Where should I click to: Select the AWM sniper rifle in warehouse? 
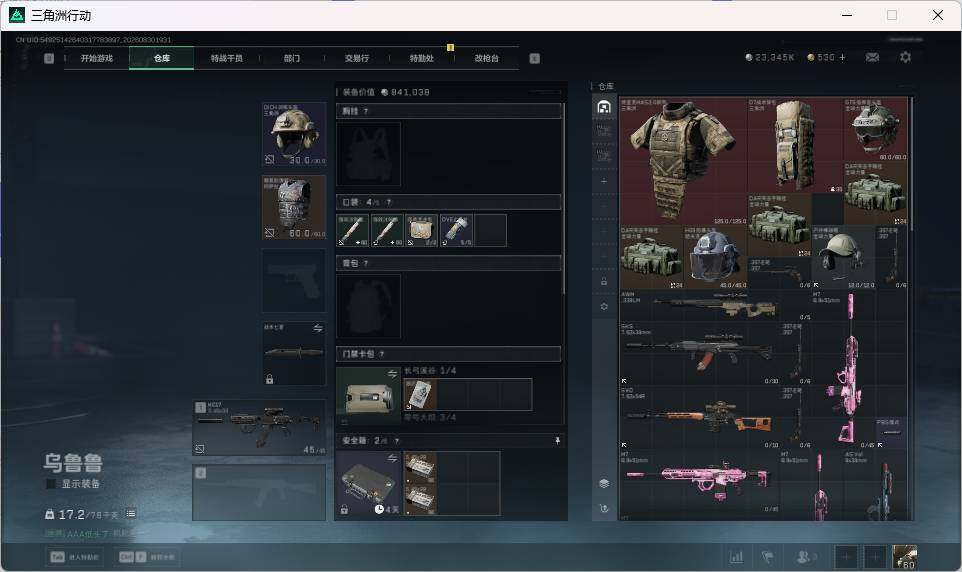coord(715,306)
